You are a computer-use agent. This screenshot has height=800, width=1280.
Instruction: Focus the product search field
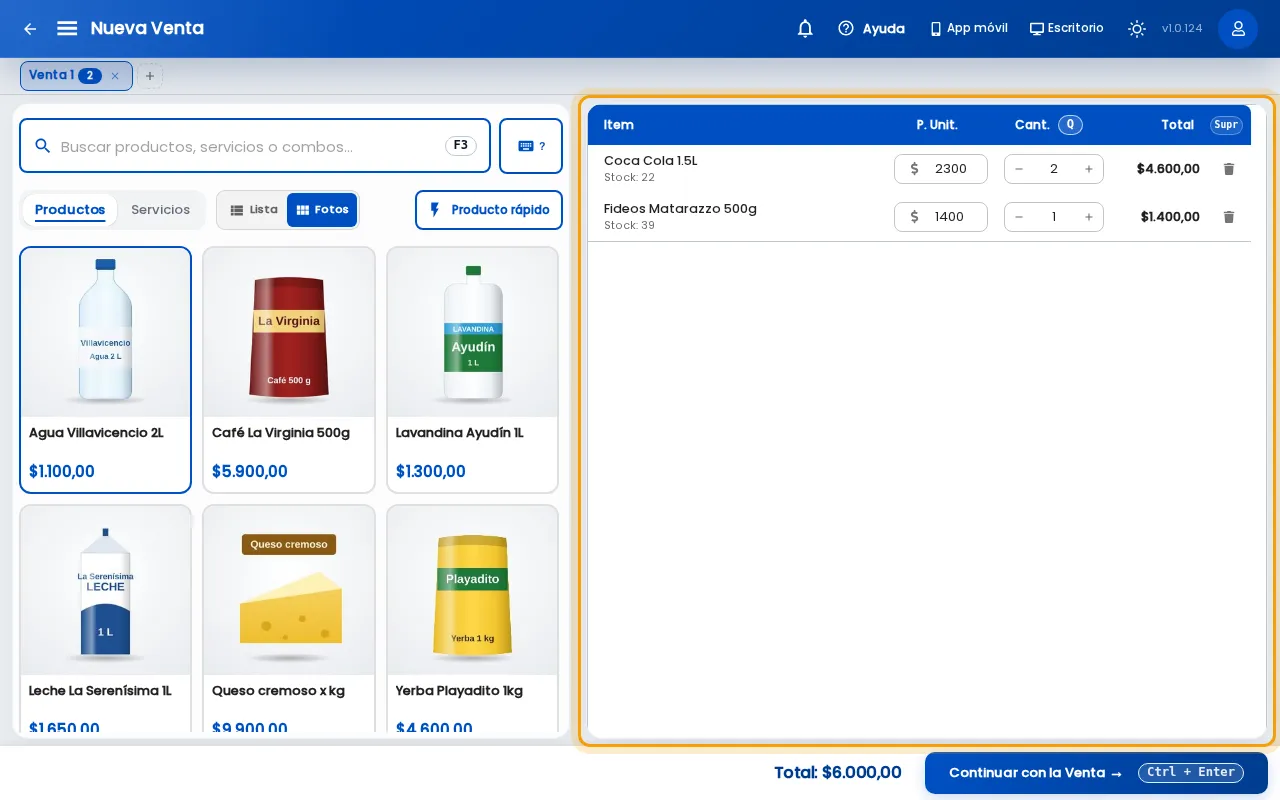255,146
